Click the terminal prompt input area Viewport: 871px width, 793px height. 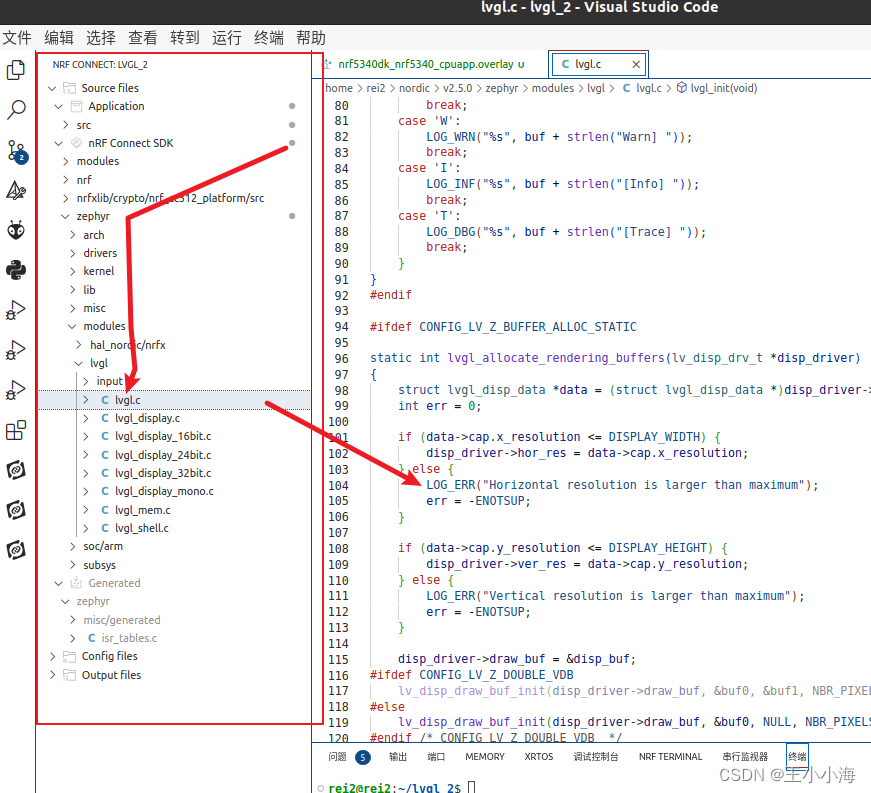point(472,787)
